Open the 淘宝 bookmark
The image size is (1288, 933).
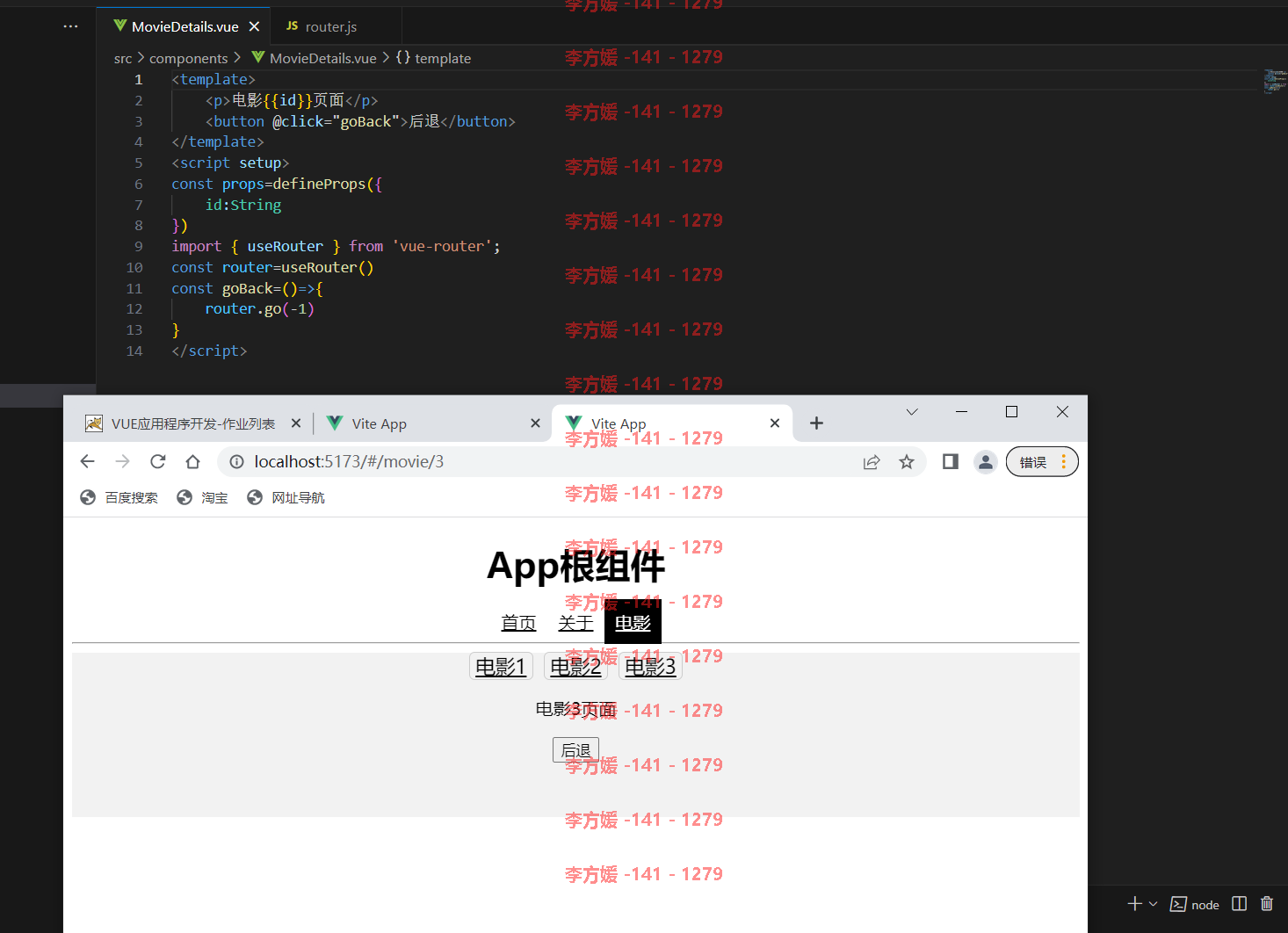tap(202, 498)
